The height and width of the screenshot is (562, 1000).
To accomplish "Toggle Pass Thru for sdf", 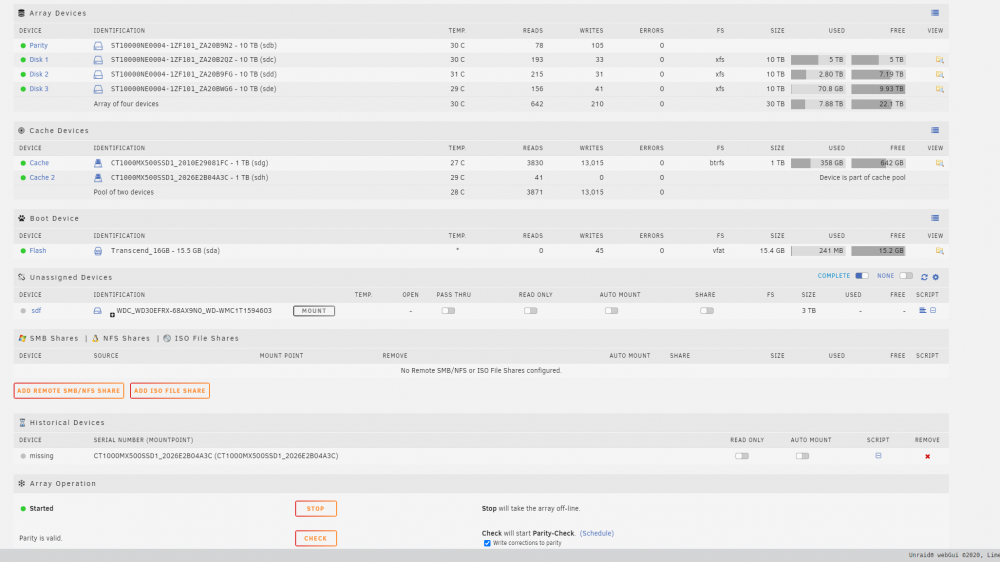I will pos(448,311).
